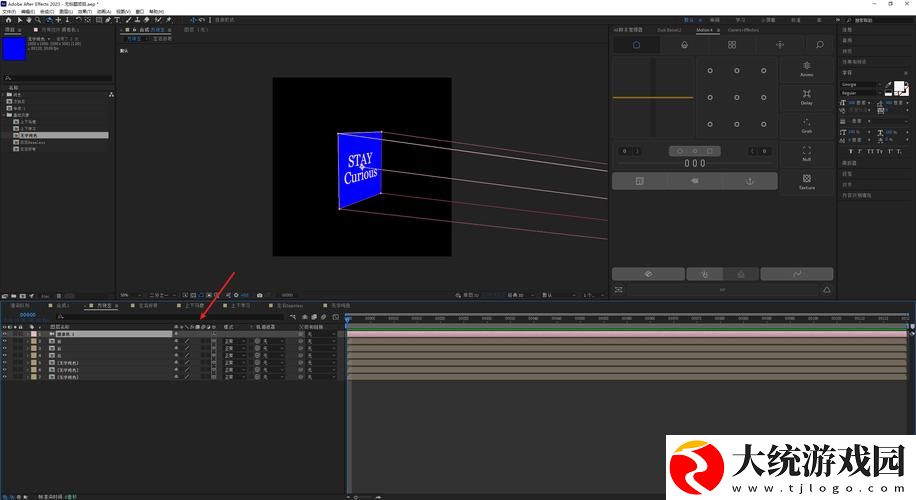Select the Rectangle shape tool
Image resolution: width=916 pixels, height=500 pixels.
(x=99, y=20)
